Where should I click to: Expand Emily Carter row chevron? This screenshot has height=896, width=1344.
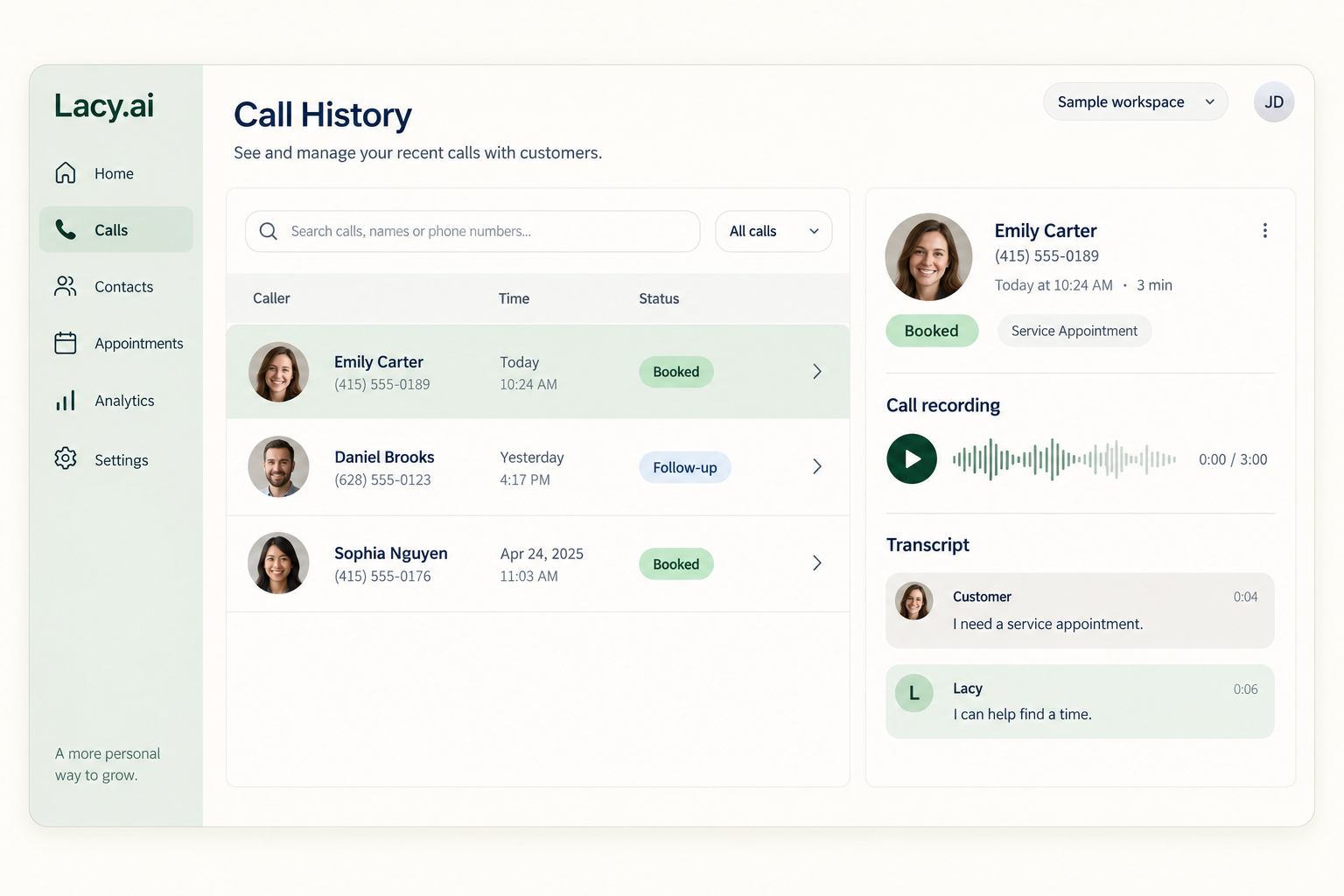coord(817,372)
